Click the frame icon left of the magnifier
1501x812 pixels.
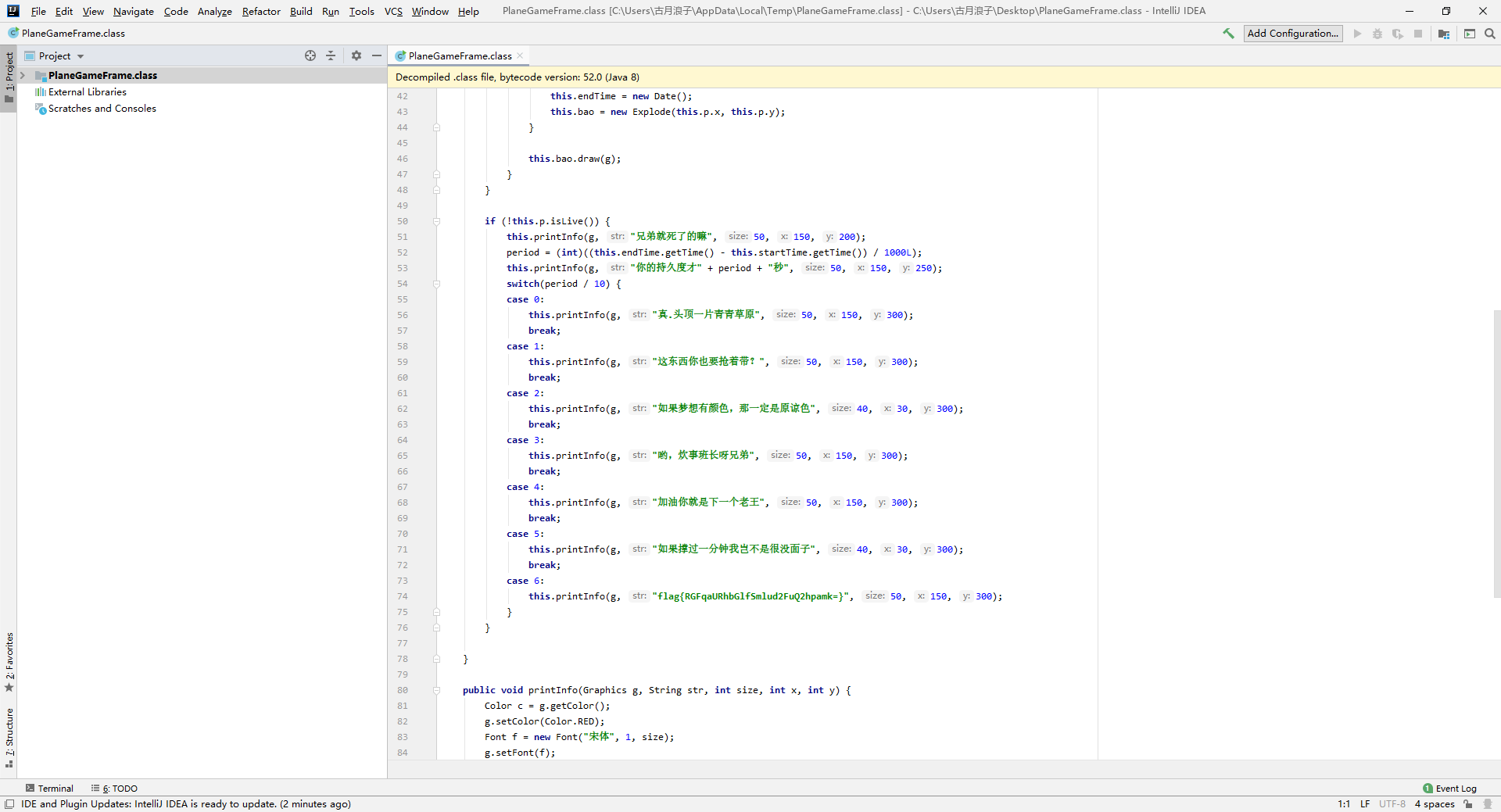[x=1470, y=34]
